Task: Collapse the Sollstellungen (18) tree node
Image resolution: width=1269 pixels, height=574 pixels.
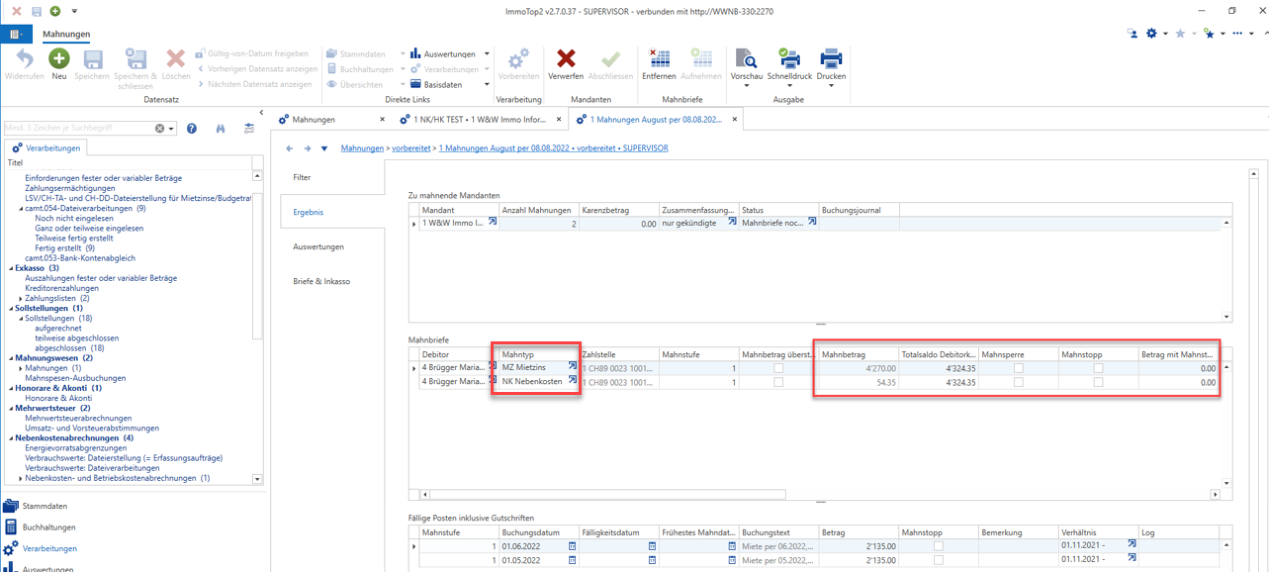Action: tap(20, 318)
